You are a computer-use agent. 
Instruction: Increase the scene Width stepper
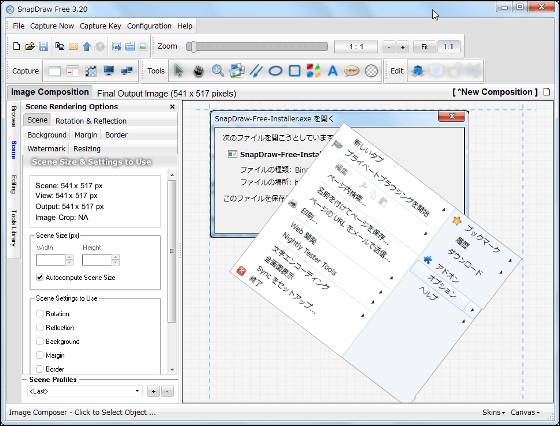70,257
